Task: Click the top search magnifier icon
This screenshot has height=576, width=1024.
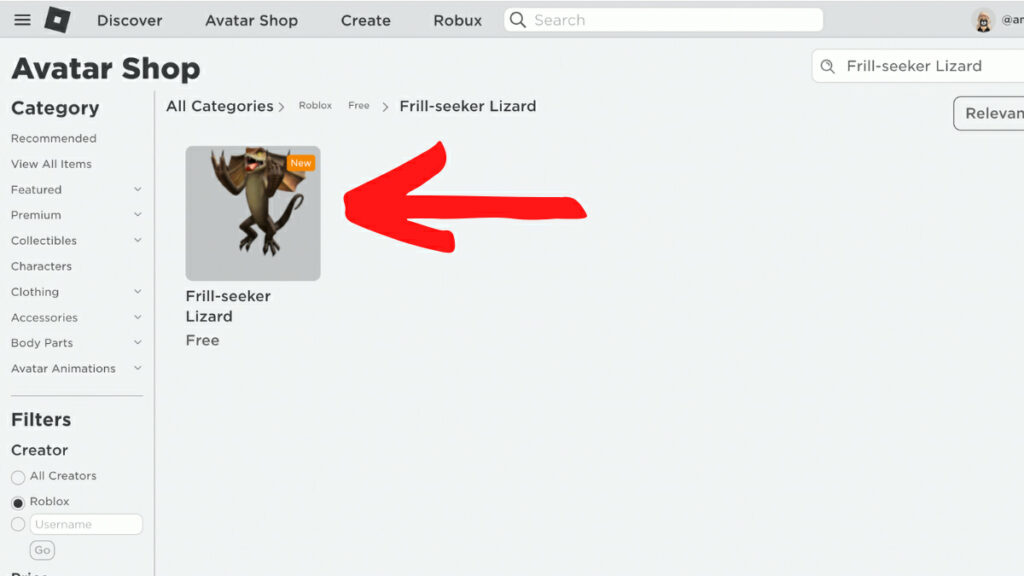Action: (x=518, y=20)
